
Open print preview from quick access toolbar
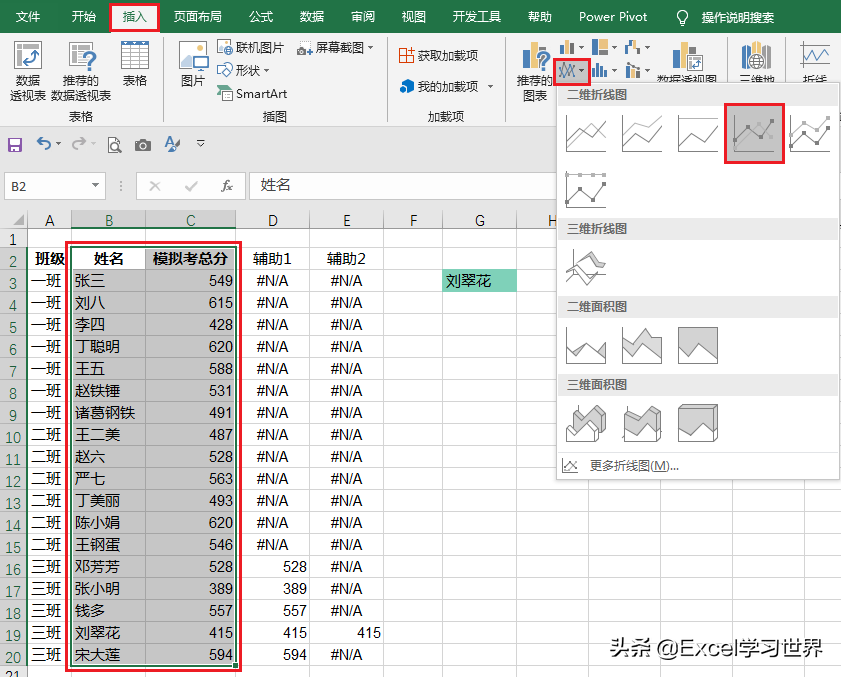tap(114, 145)
